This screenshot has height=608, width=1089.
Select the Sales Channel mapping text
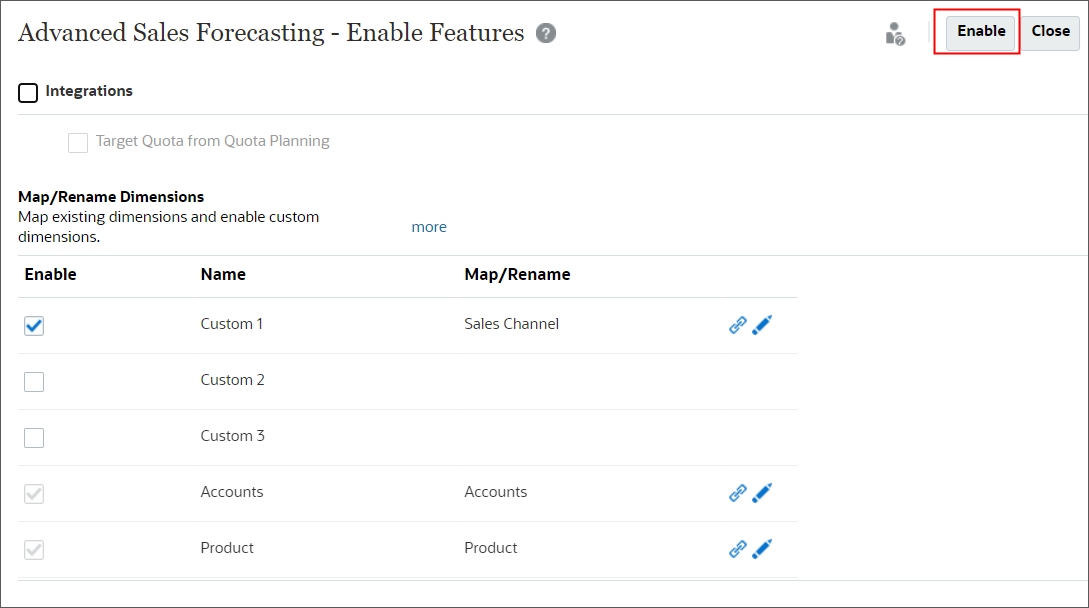pyautogui.click(x=511, y=323)
